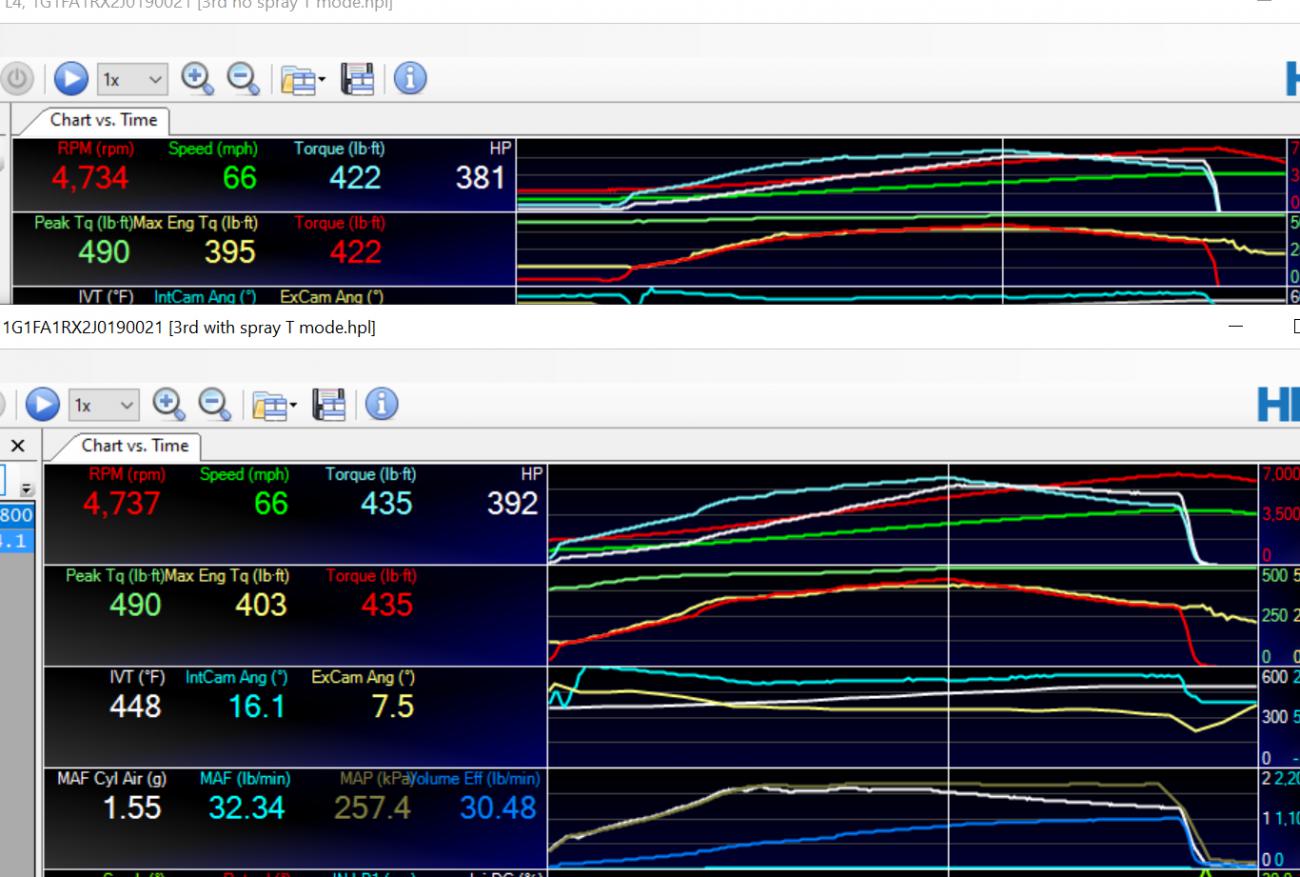Click the small dropdown arrow in the left side panel
This screenshot has width=1300, height=877.
point(27,489)
